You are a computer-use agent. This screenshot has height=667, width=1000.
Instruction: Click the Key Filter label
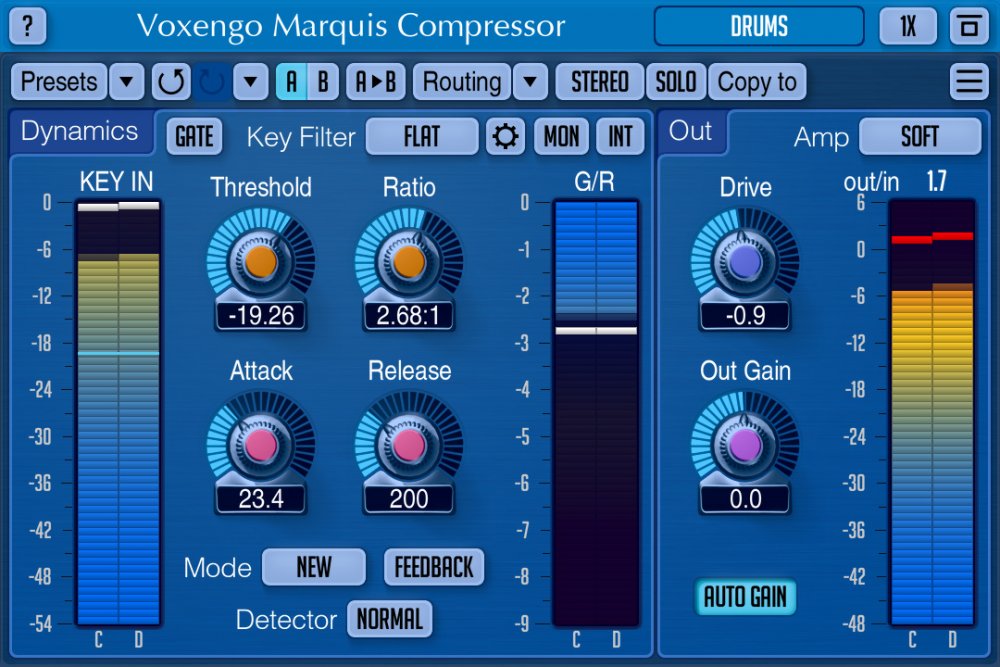[301, 137]
